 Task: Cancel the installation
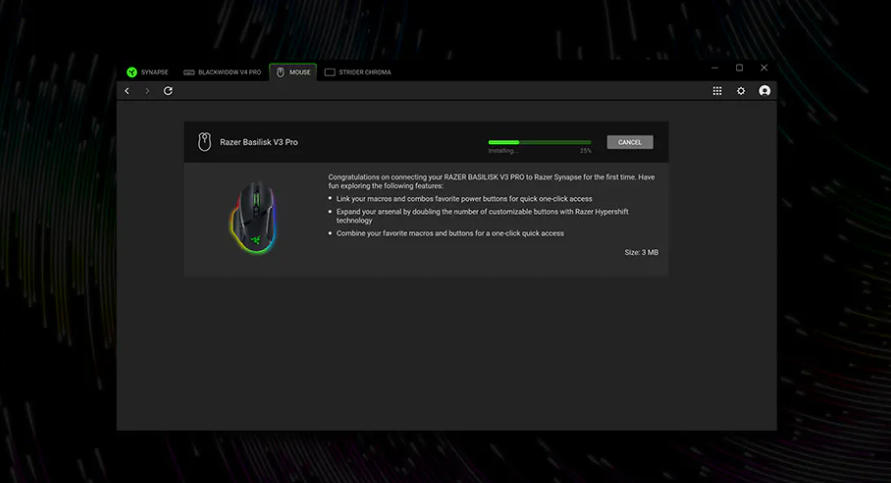[x=630, y=142]
